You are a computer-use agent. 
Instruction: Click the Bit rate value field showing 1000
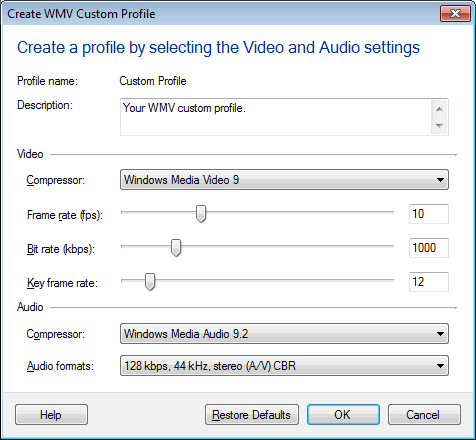coord(429,248)
